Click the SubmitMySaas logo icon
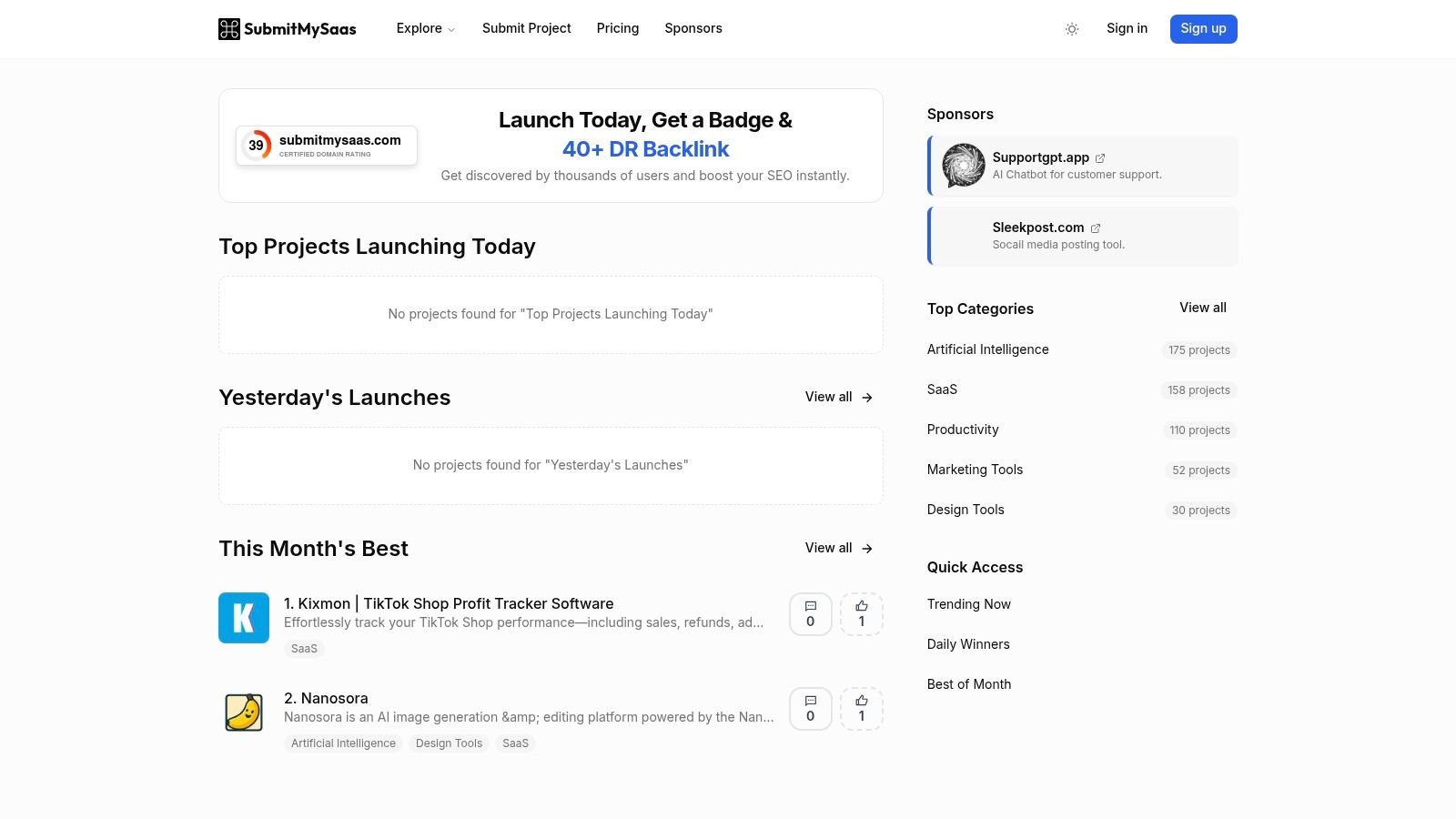 point(229,28)
